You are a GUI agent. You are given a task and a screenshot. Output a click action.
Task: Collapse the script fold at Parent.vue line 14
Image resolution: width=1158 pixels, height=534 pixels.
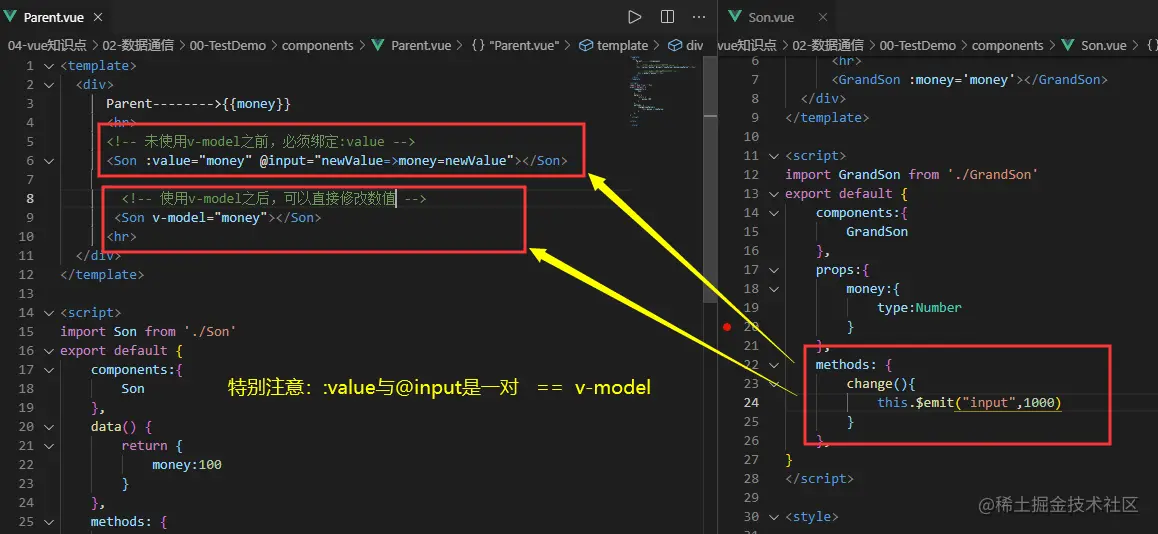(48, 312)
